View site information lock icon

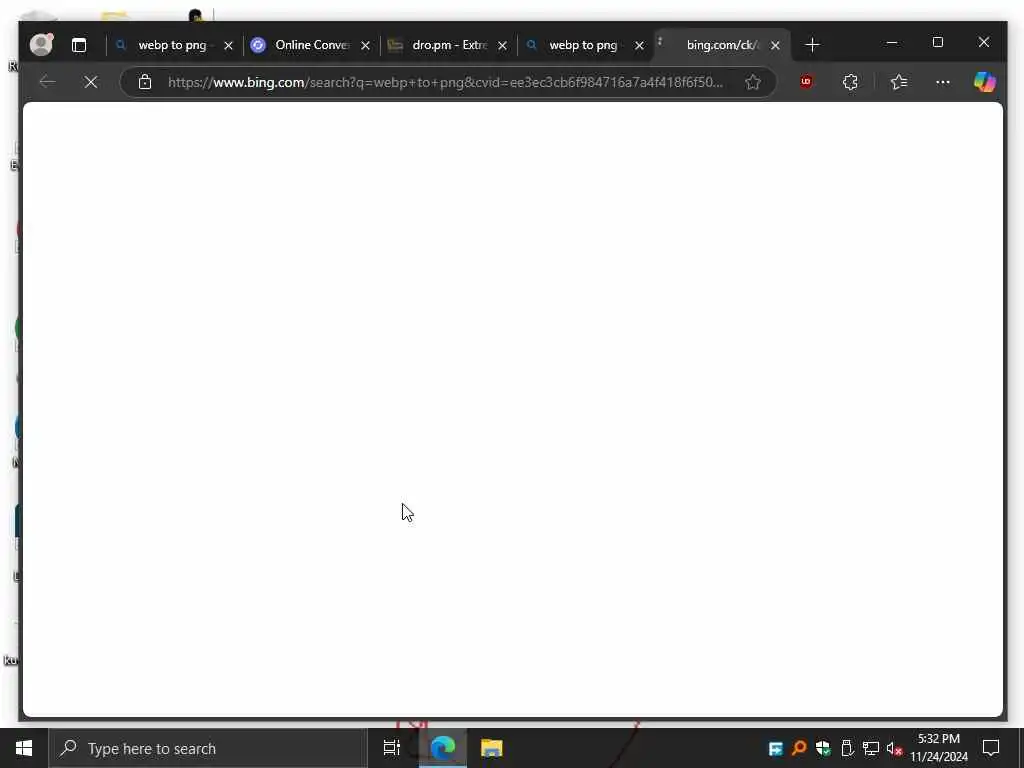[145, 82]
